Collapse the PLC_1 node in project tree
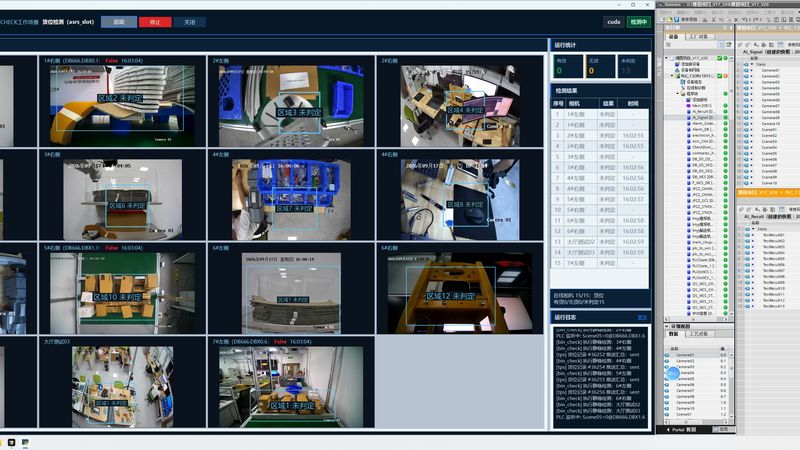800x450 pixels. (x=672, y=76)
